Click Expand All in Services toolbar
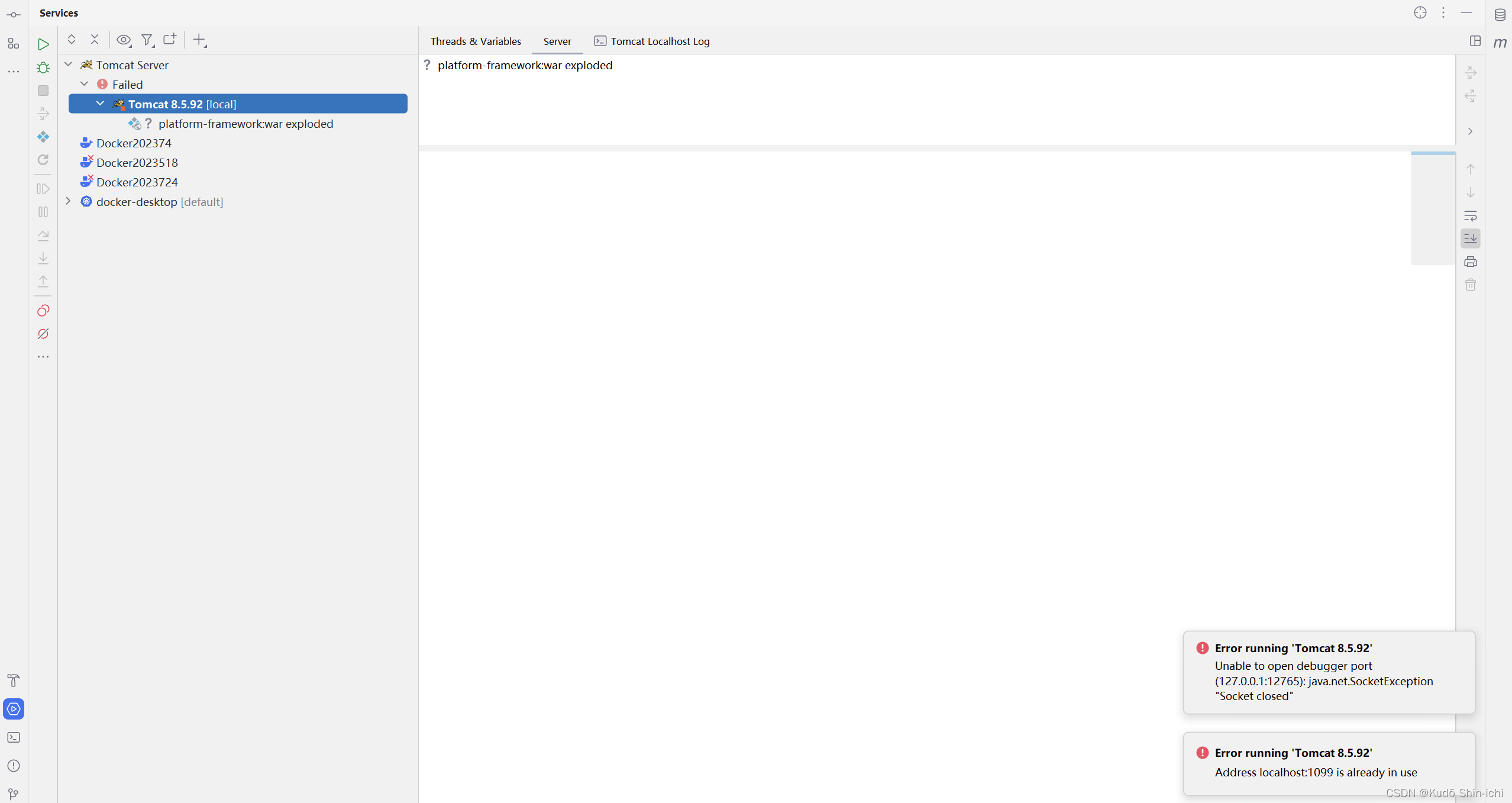This screenshot has width=1512, height=803. [x=72, y=40]
